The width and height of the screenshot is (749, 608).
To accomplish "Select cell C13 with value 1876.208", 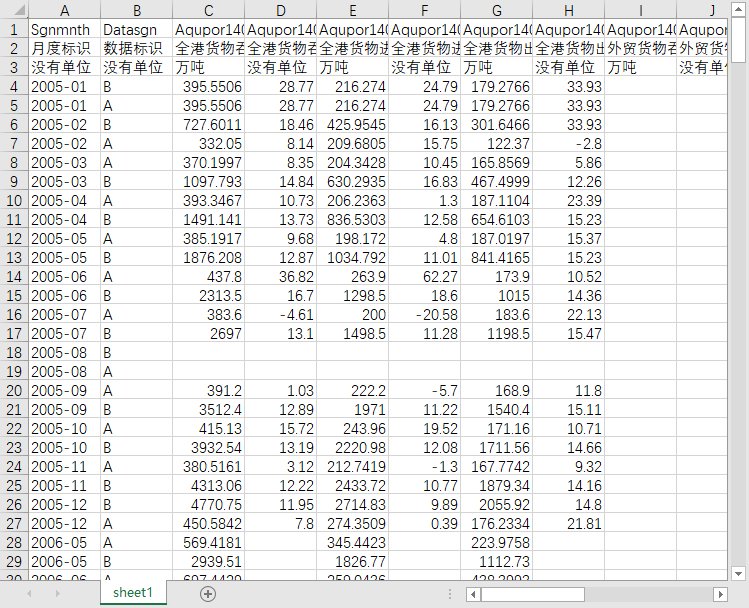I will coord(209,257).
